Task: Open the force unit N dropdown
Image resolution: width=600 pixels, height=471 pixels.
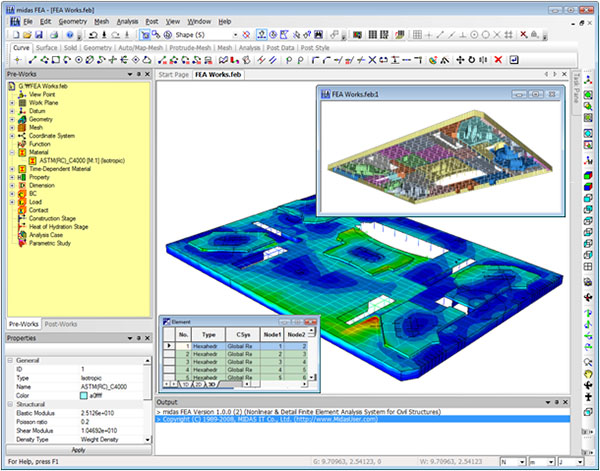Action: (x=522, y=462)
